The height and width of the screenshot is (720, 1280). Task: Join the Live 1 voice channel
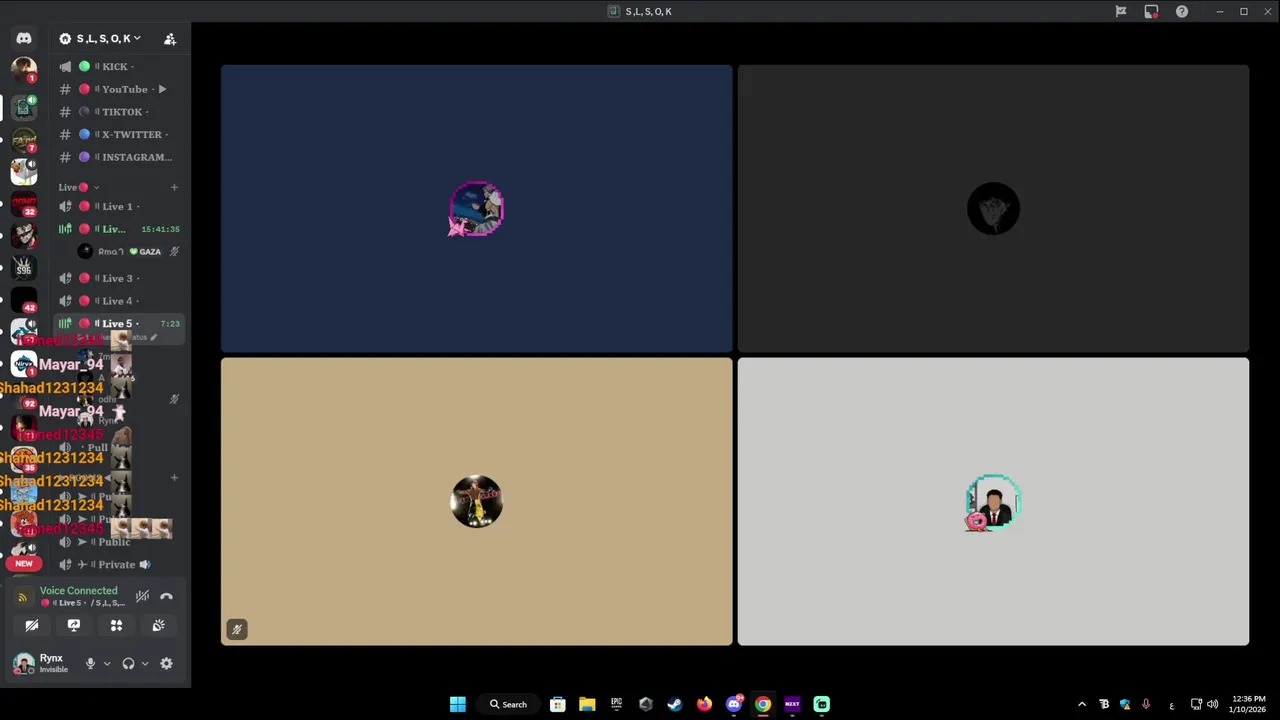pos(118,206)
